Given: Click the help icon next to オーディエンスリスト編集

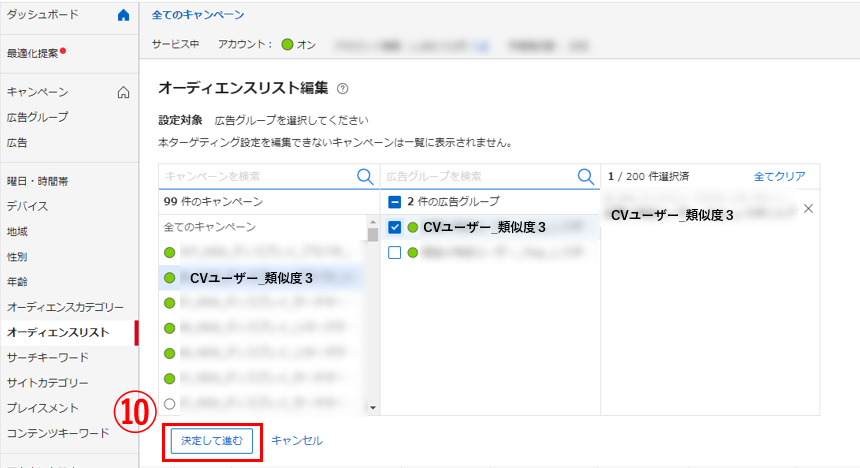Looking at the screenshot, I should [343, 89].
